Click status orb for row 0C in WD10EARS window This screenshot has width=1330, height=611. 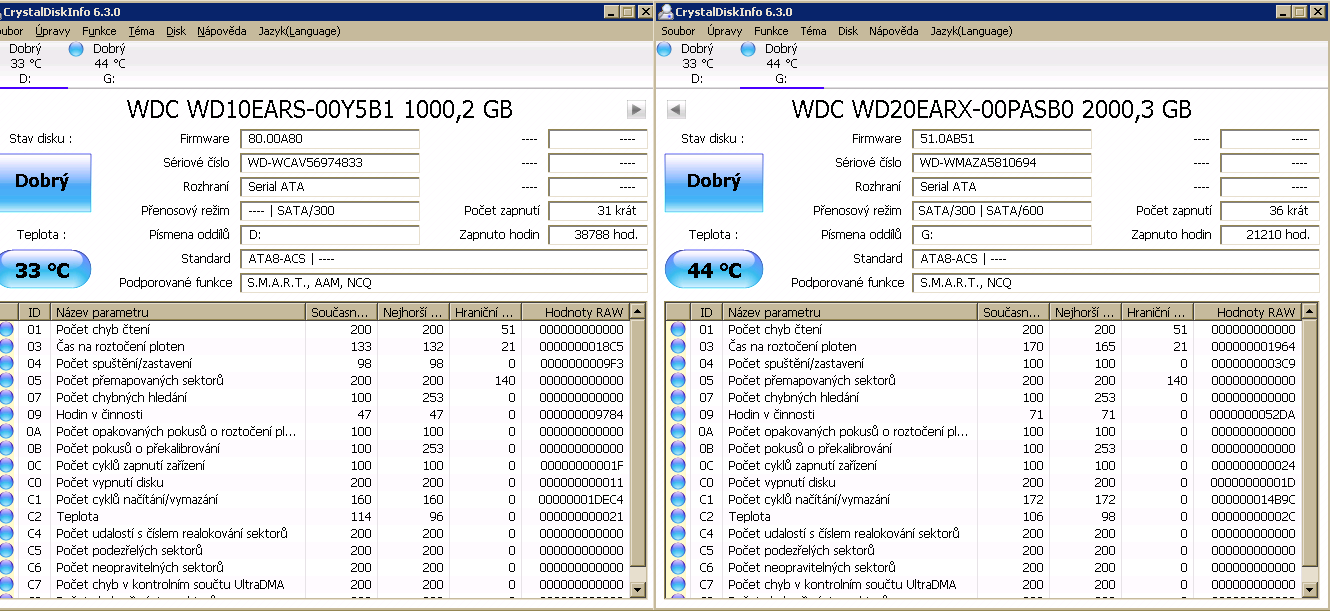[x=6, y=465]
